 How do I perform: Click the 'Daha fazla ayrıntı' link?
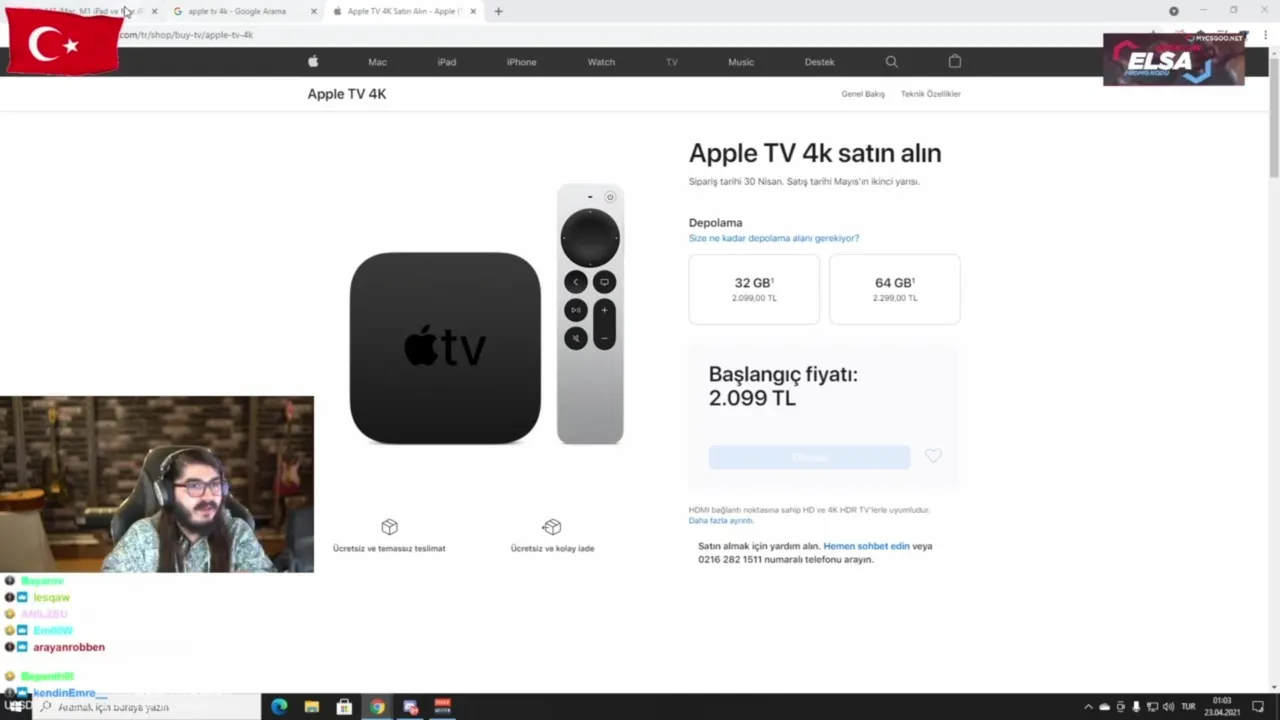click(x=721, y=521)
